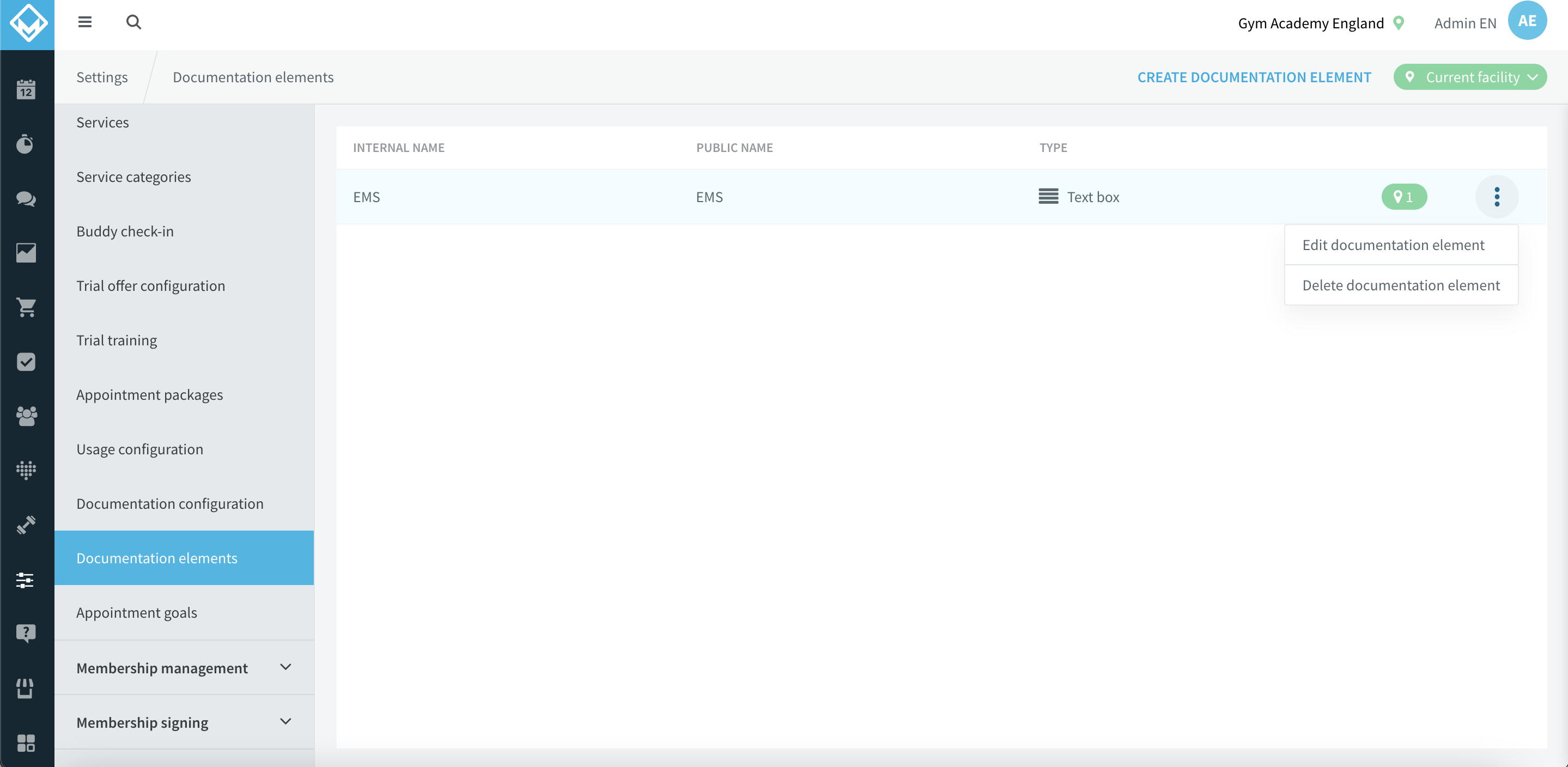Click the Gym Academy England facility name

coord(1310,23)
